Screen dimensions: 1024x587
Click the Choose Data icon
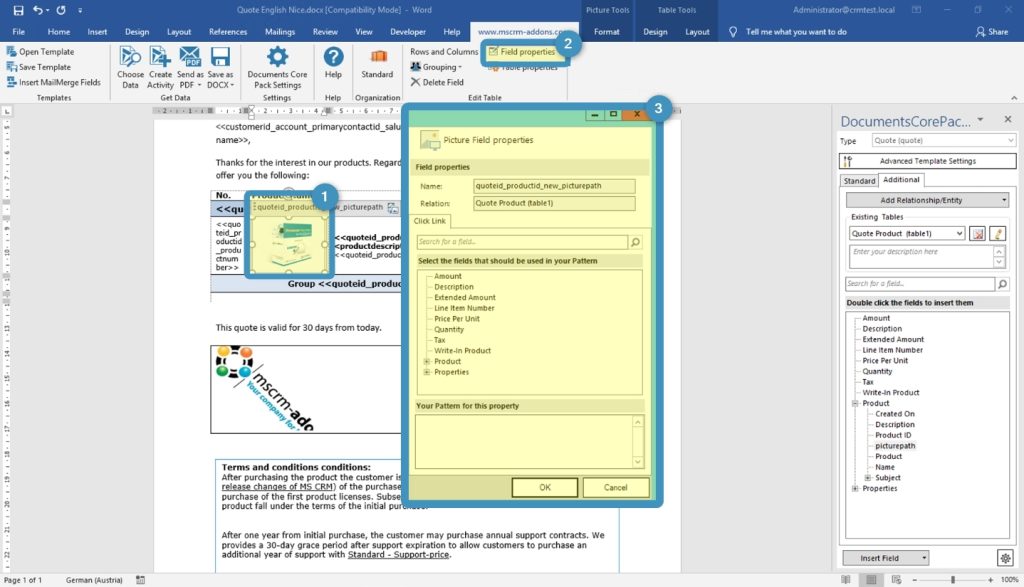pos(130,57)
